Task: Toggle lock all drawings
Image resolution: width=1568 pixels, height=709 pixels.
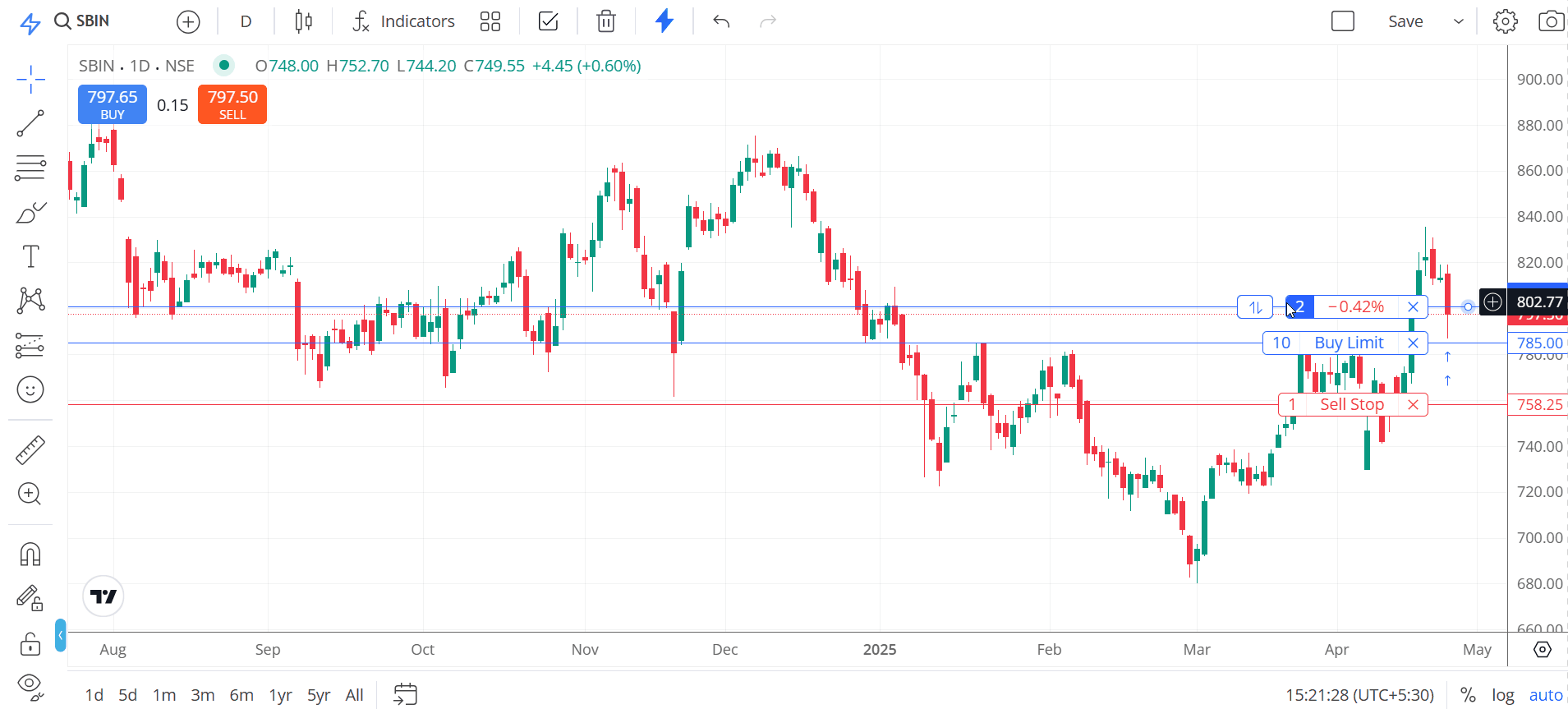Action: point(30,643)
